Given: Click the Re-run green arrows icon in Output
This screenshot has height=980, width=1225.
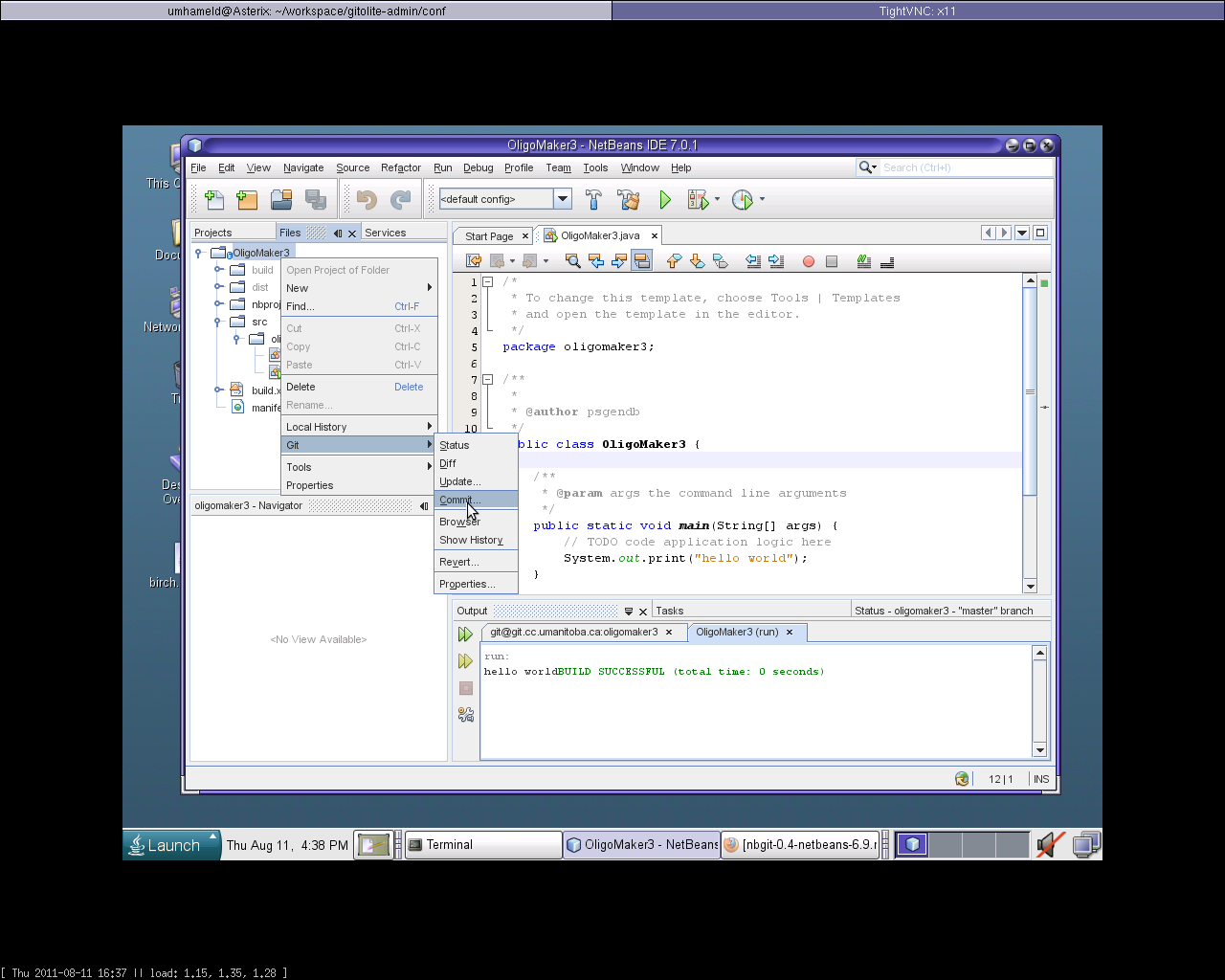Looking at the screenshot, I should [x=465, y=634].
